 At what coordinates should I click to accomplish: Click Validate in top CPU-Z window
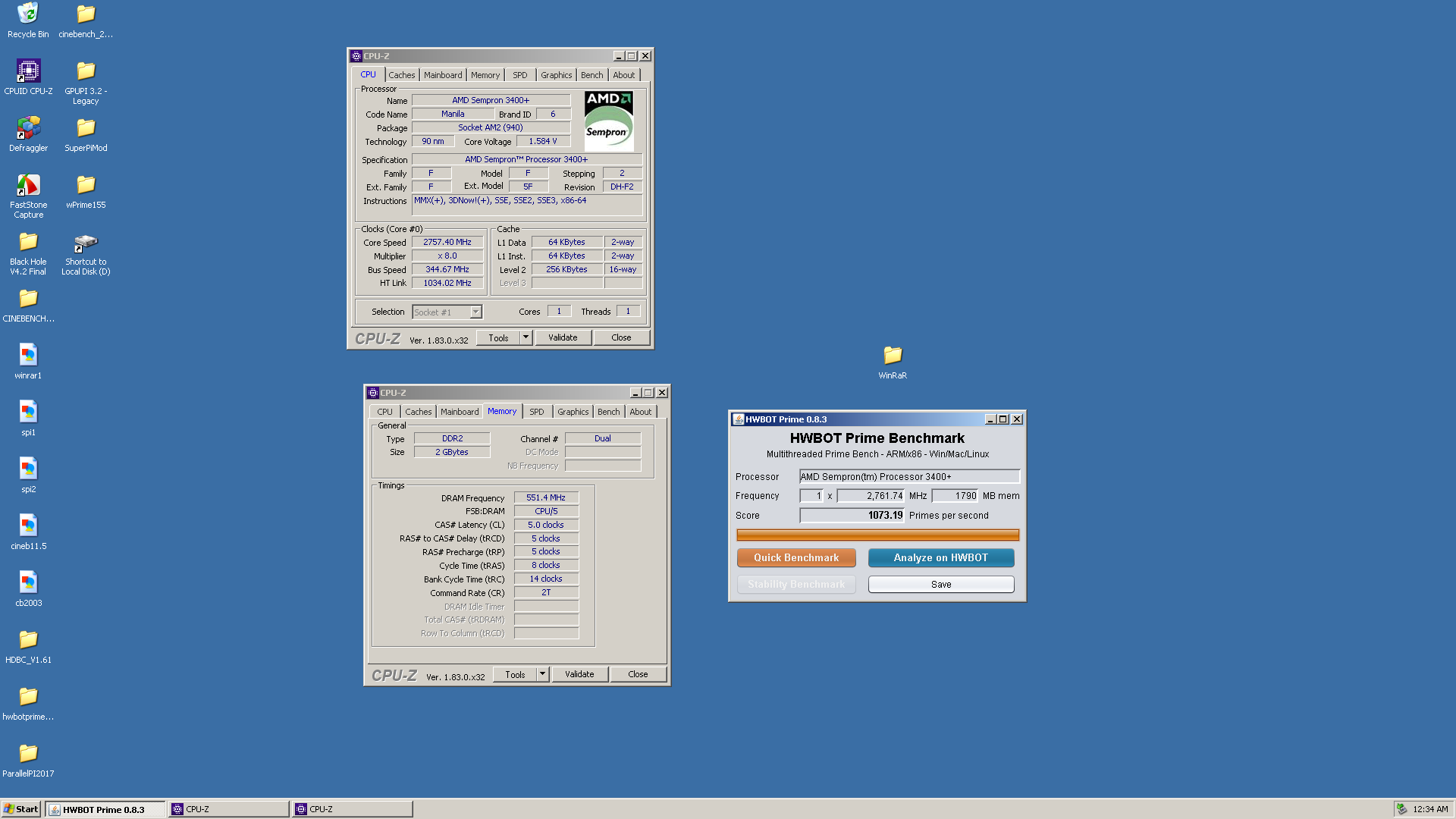[563, 337]
